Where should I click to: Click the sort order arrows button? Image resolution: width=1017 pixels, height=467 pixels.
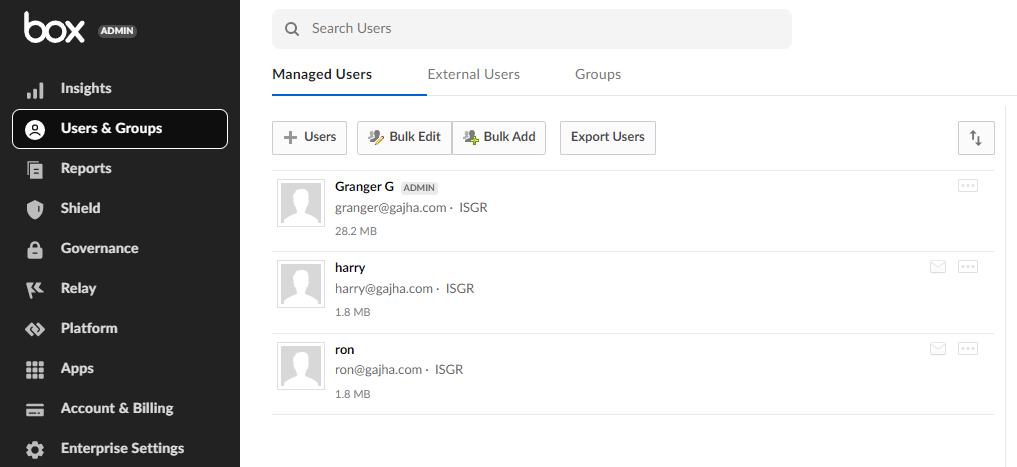click(976, 138)
